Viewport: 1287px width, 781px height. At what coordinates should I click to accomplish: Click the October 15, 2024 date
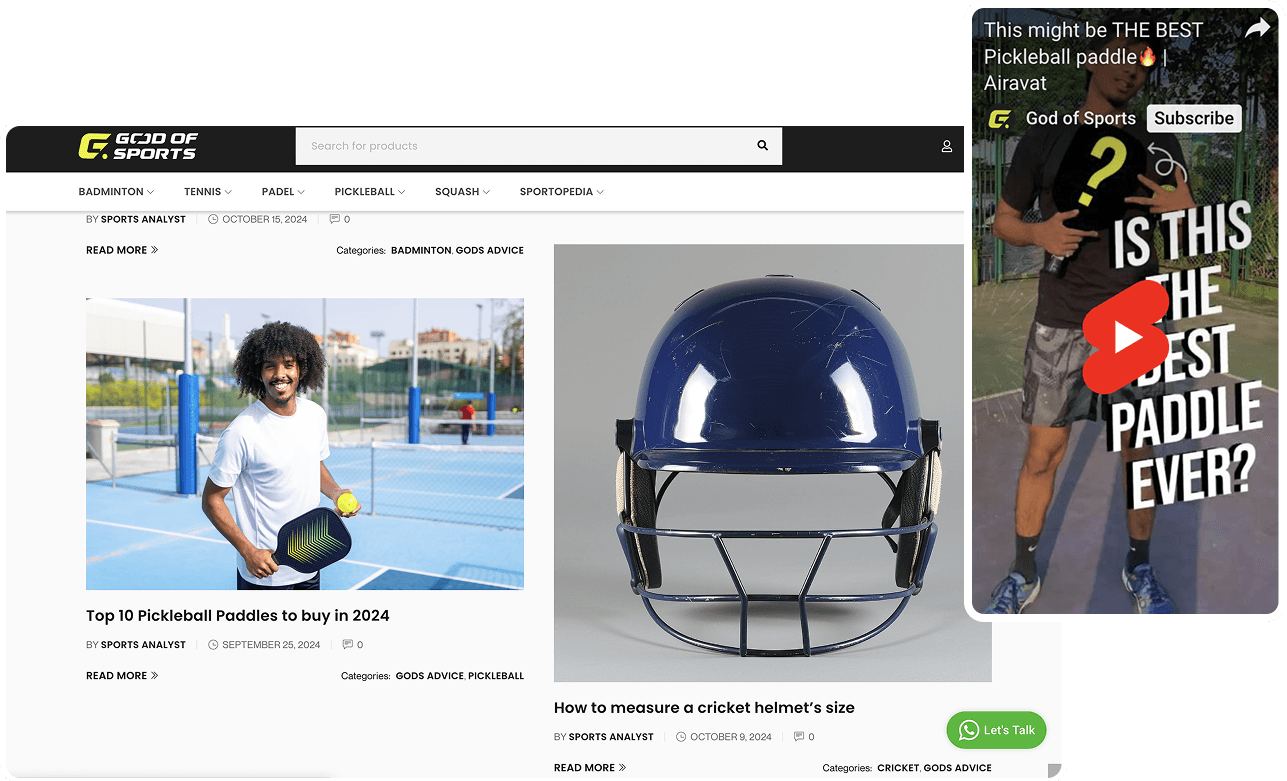pyautogui.click(x=265, y=219)
